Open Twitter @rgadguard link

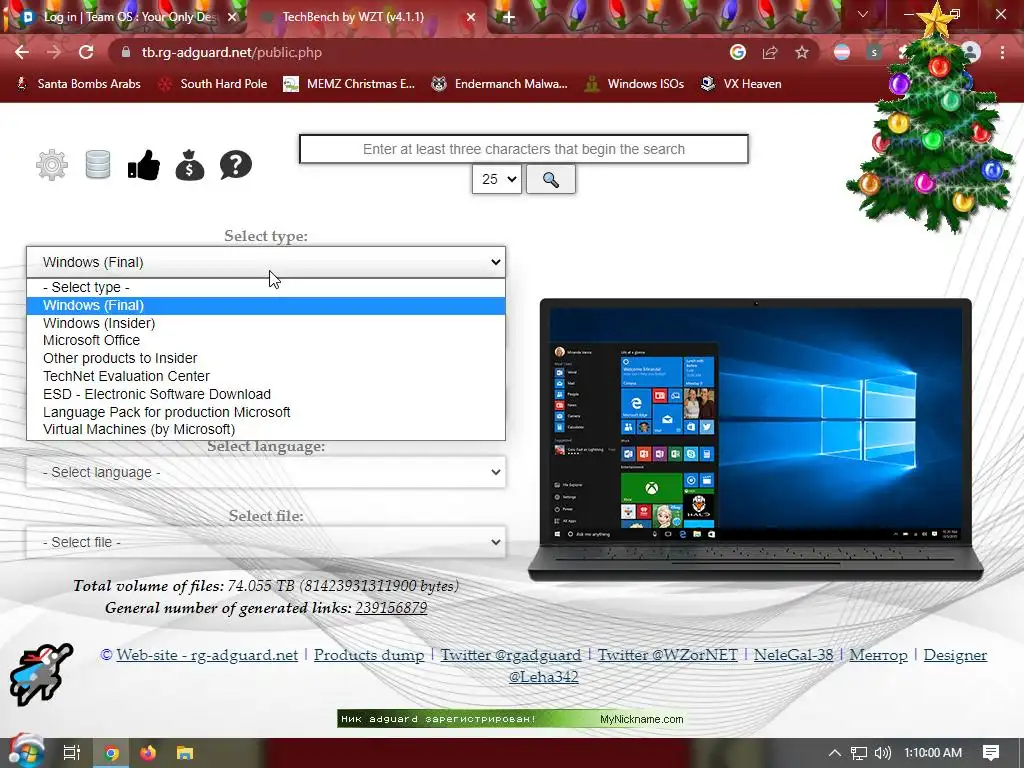pyautogui.click(x=511, y=655)
